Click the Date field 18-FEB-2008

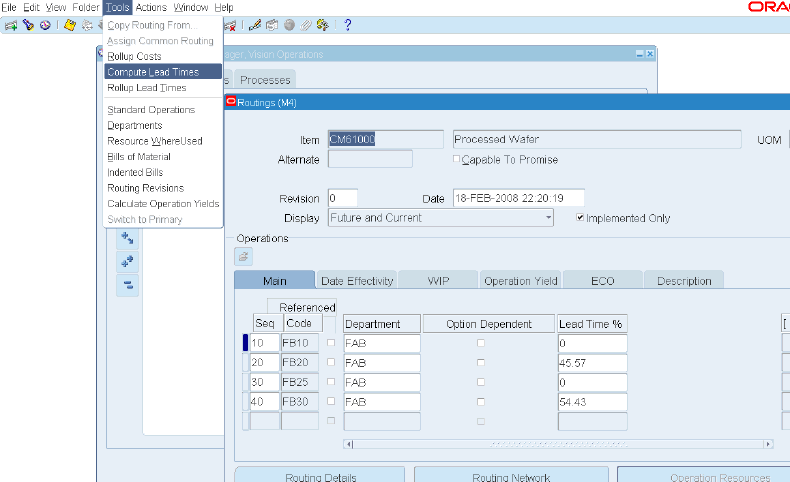[518, 198]
